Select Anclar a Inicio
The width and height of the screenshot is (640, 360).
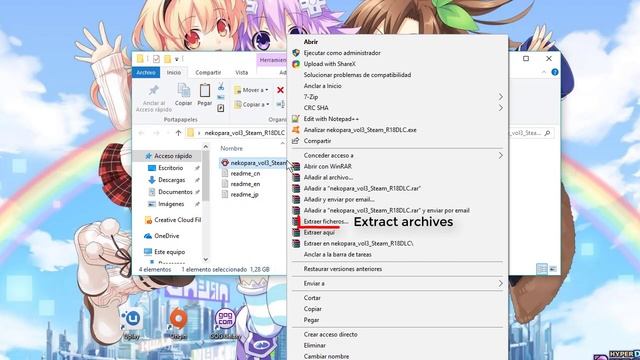pos(322,86)
